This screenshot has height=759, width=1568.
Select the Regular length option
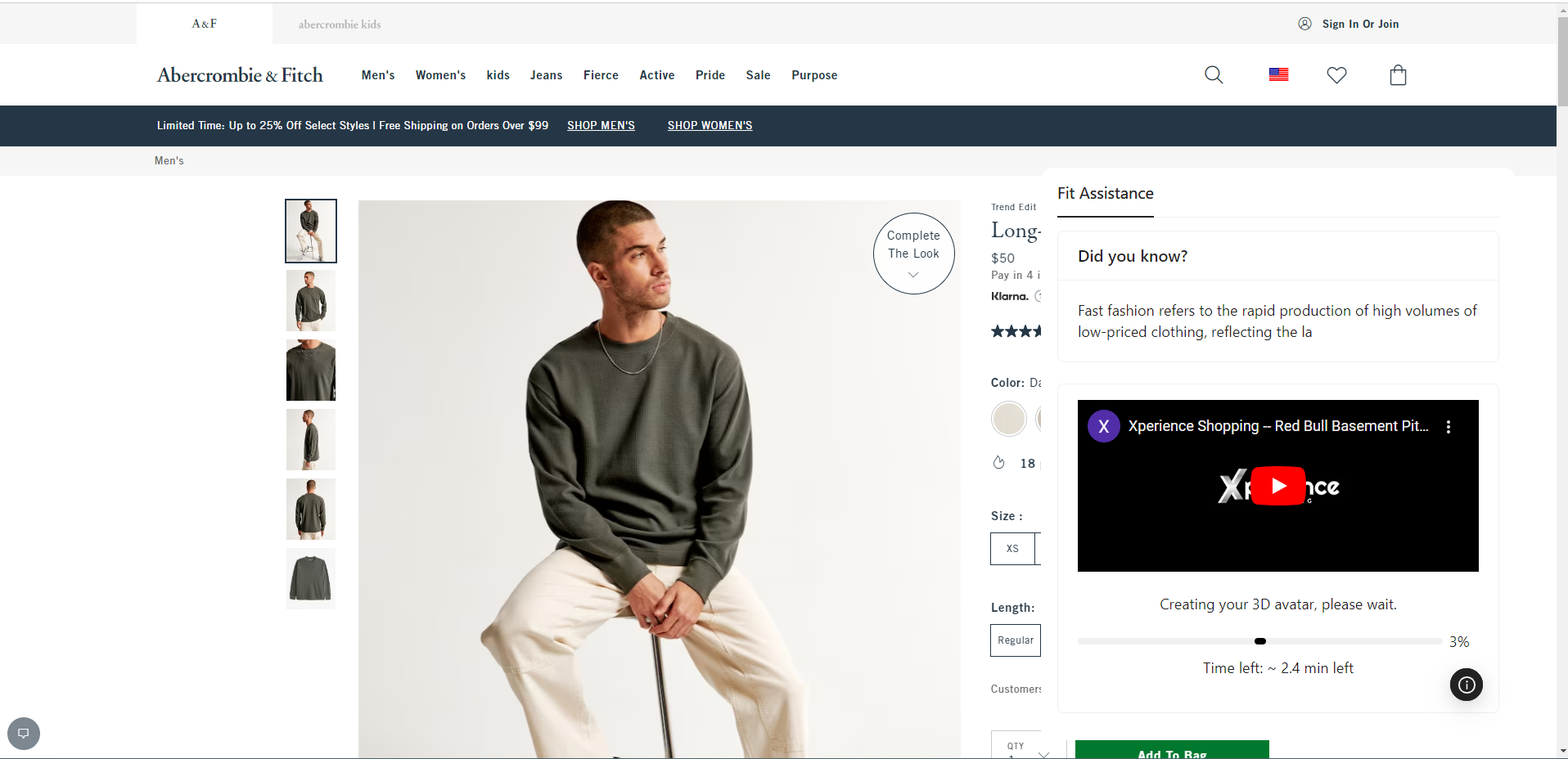coord(1016,640)
